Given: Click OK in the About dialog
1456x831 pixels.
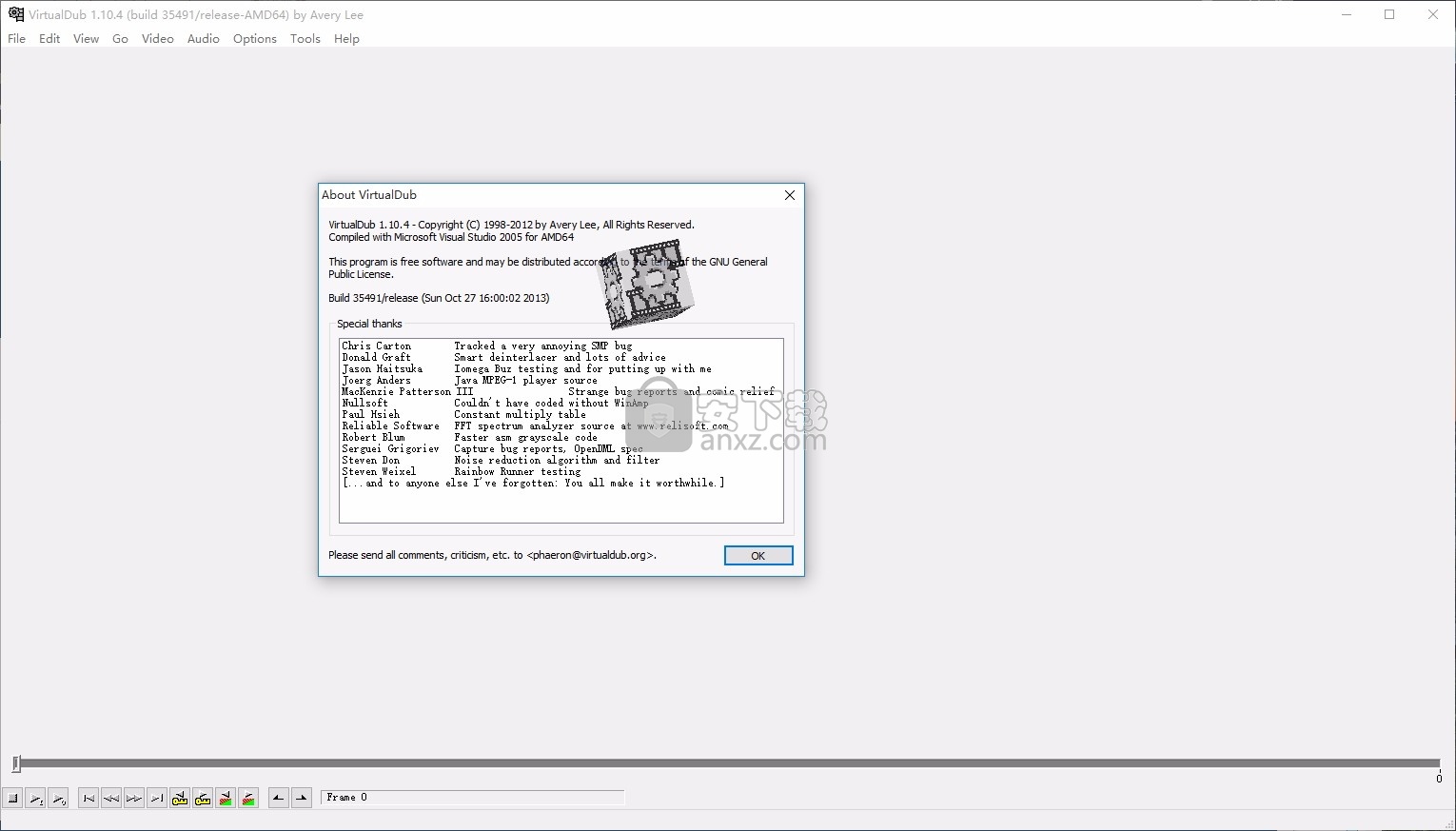Looking at the screenshot, I should pos(758,556).
